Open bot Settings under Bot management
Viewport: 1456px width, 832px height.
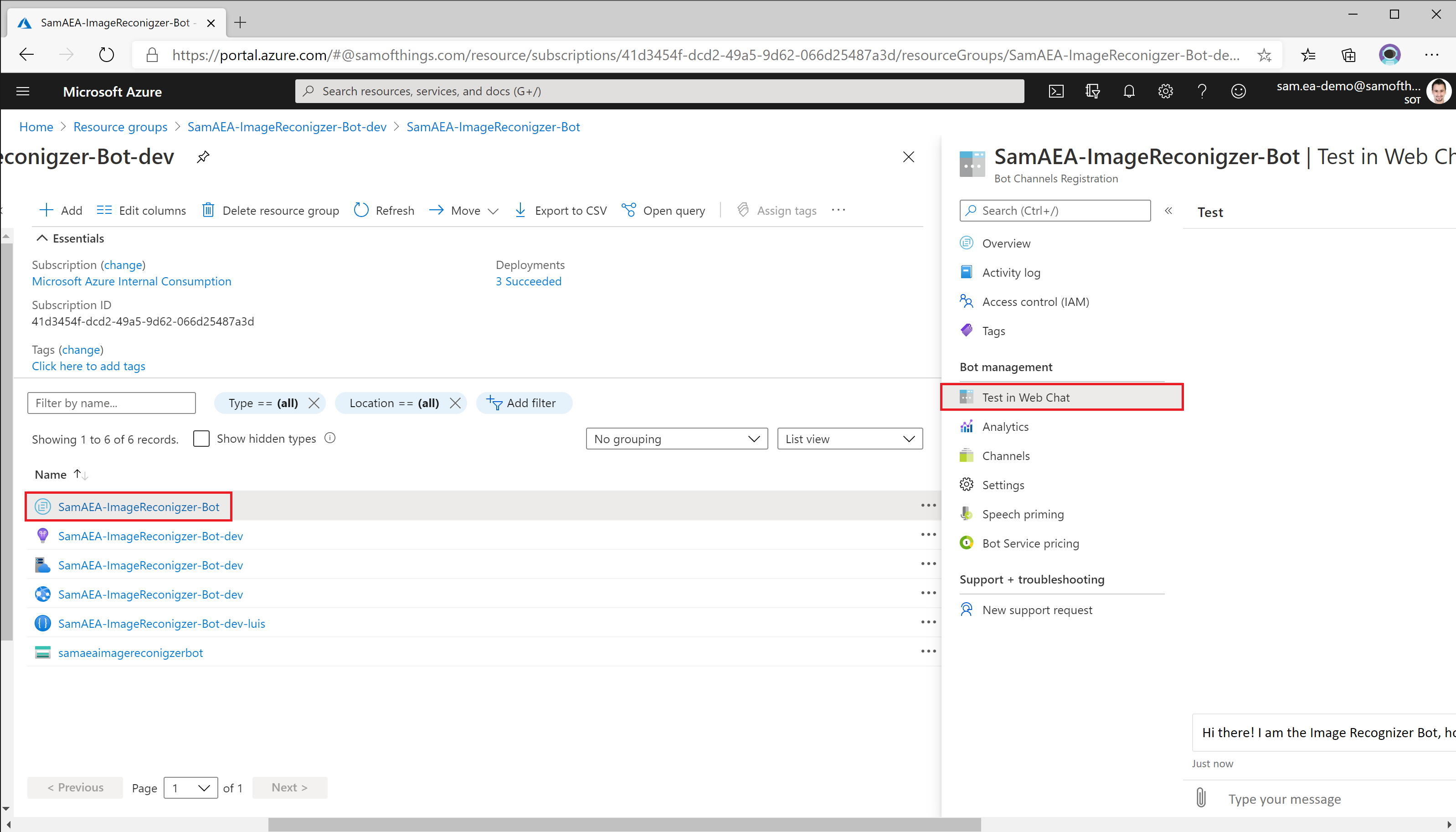pyautogui.click(x=1003, y=485)
